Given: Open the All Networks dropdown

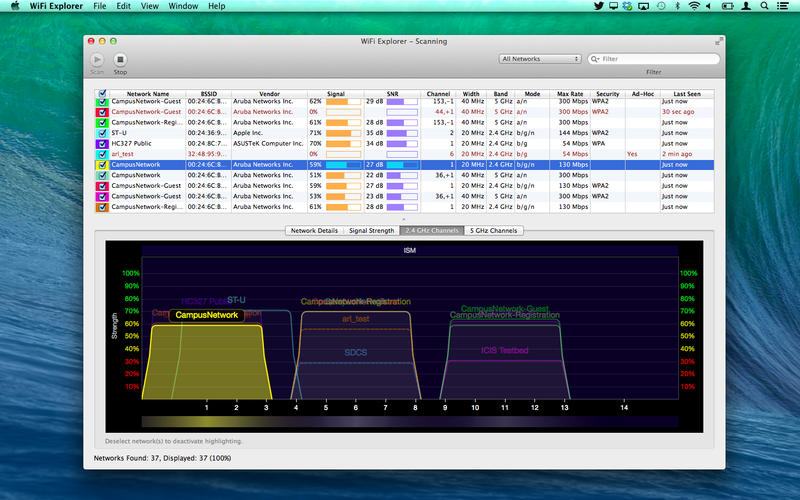Looking at the screenshot, I should pyautogui.click(x=540, y=59).
